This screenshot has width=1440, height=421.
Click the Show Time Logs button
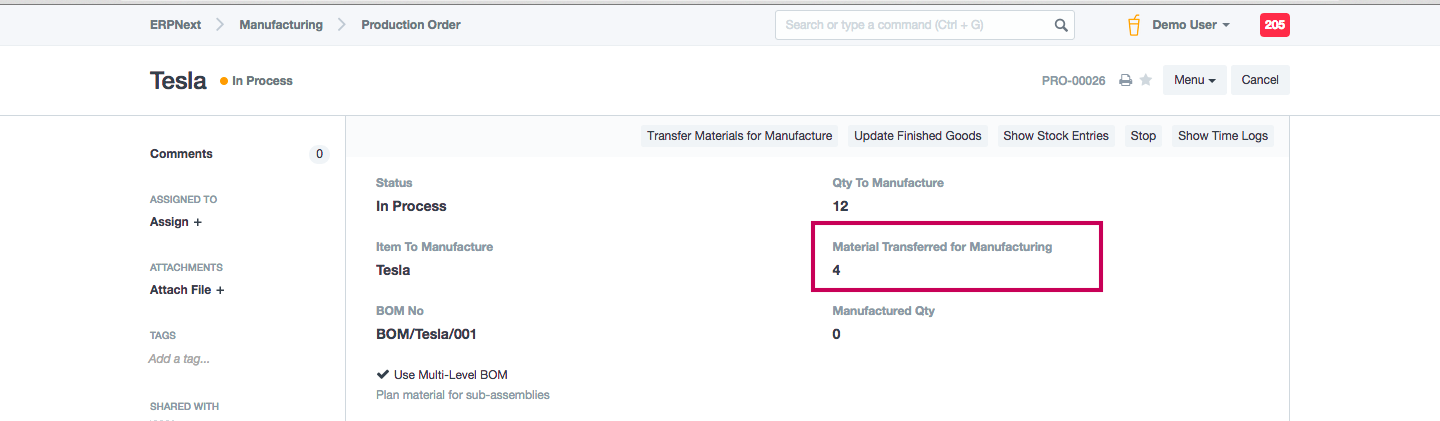(1223, 136)
